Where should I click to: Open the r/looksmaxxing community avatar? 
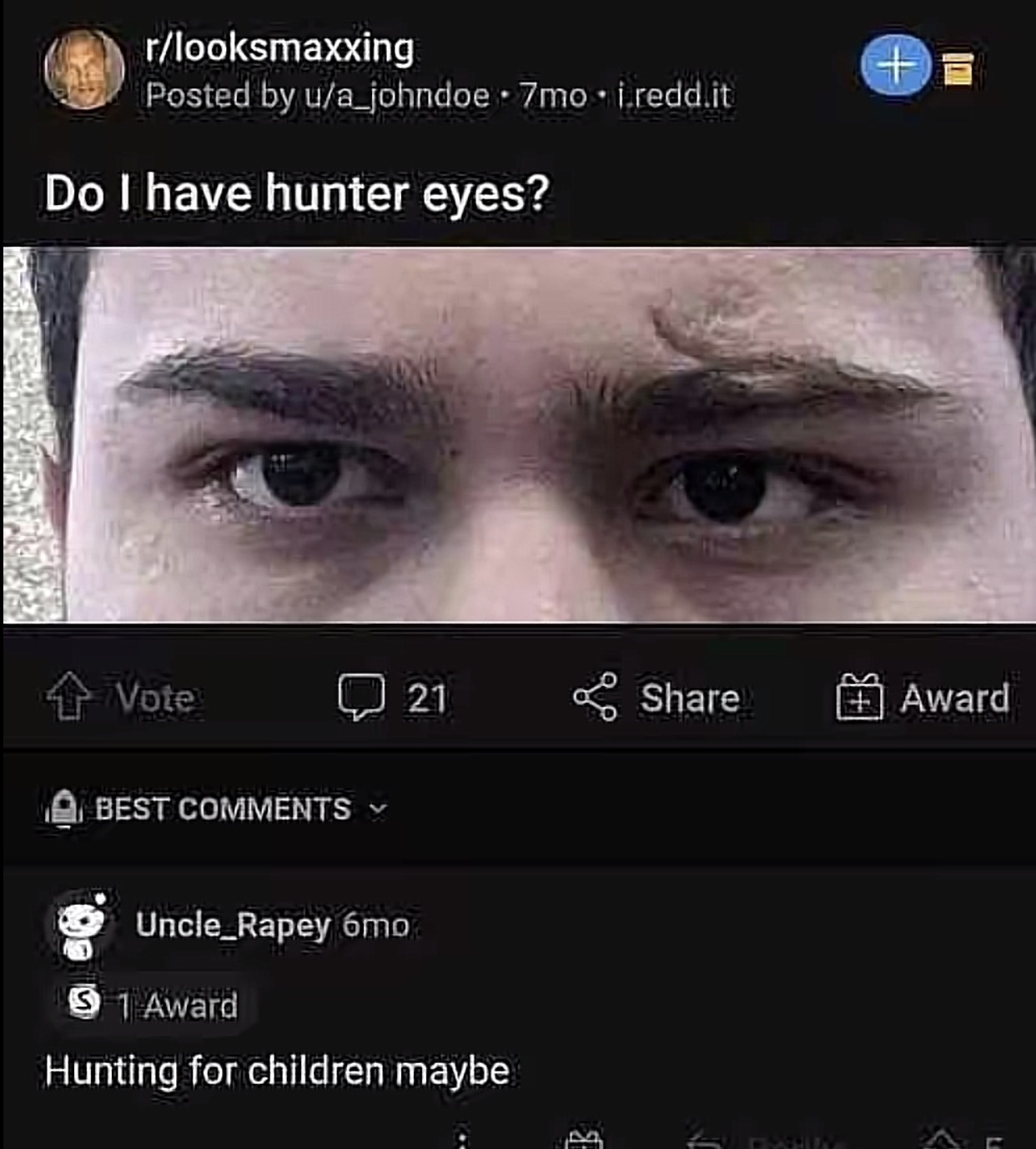(x=83, y=69)
